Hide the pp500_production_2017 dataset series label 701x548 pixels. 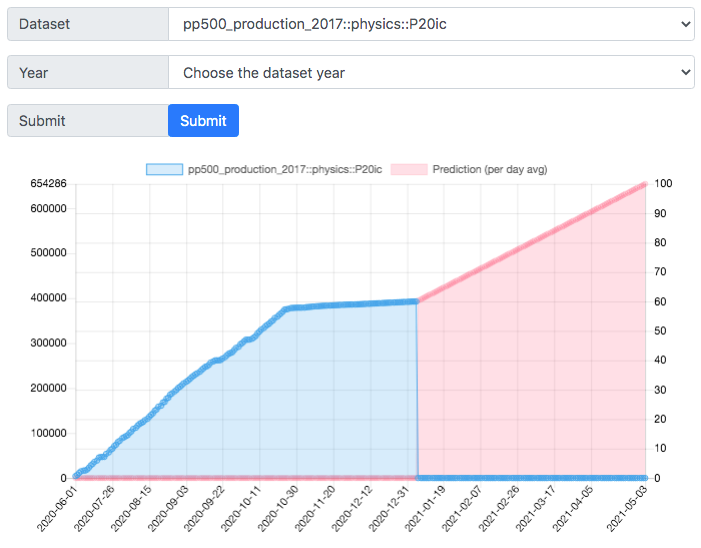pos(285,169)
